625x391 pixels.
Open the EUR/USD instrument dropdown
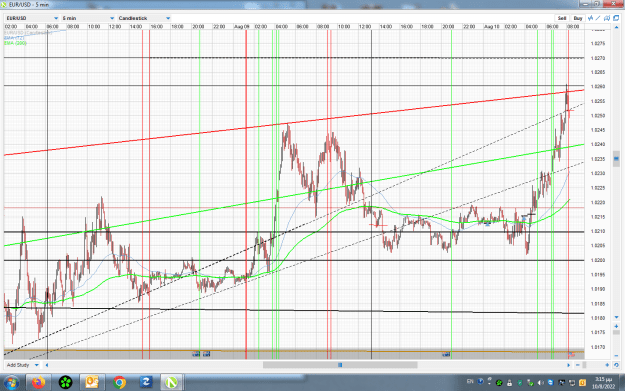[x=32, y=18]
